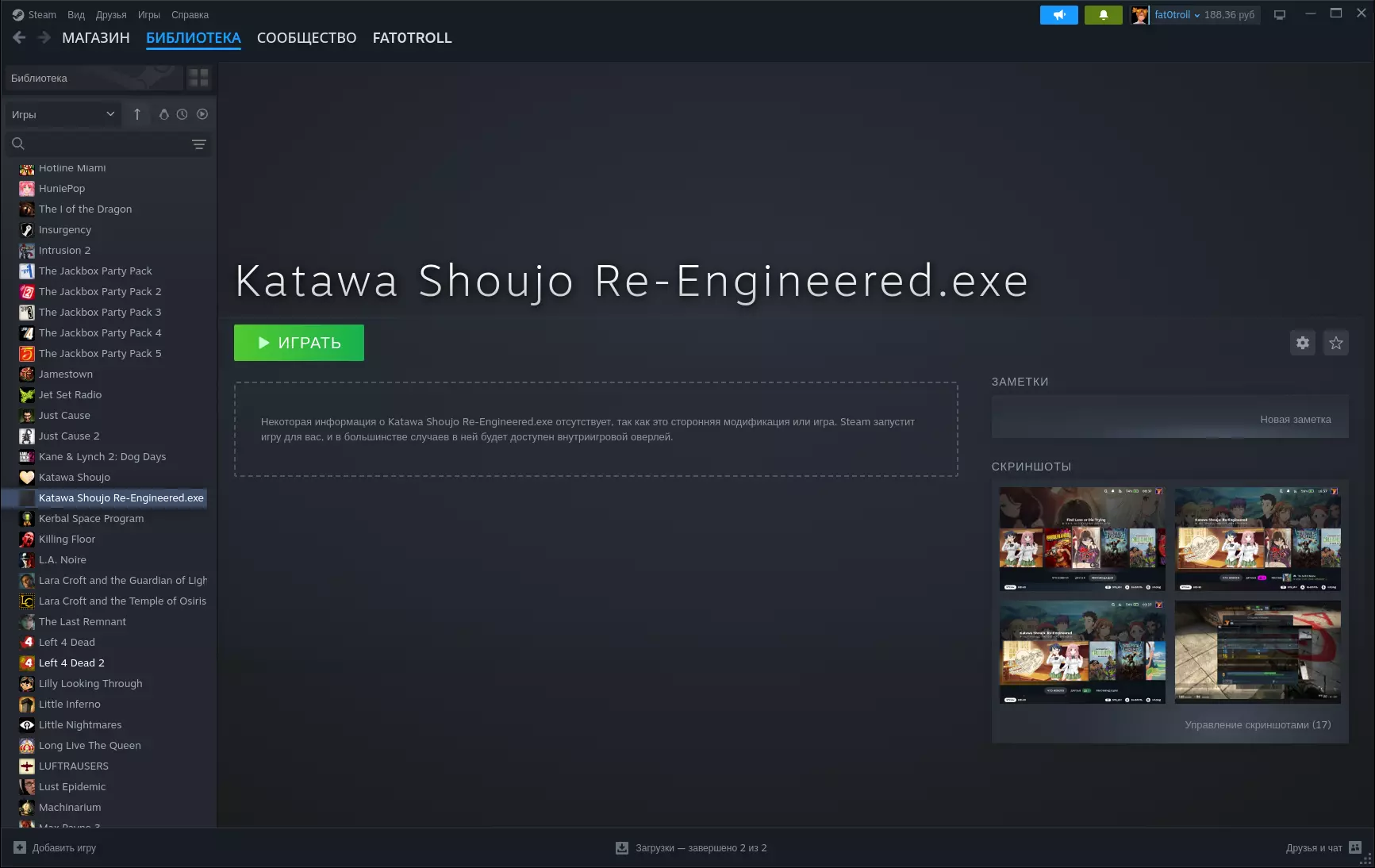Select Jet Set Radio in the library
The image size is (1375, 868).
pyautogui.click(x=71, y=395)
